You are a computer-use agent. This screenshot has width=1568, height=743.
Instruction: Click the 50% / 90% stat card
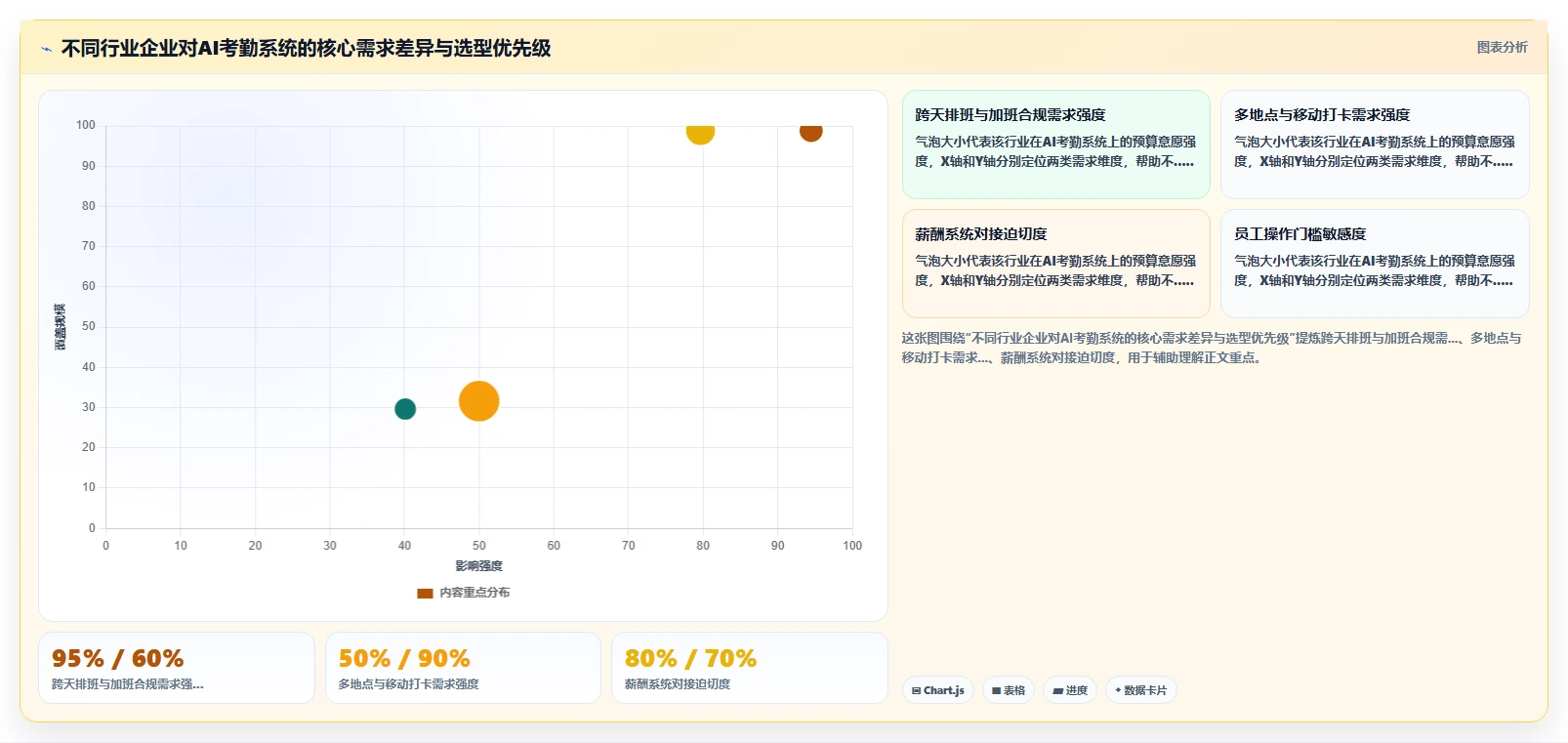pos(463,668)
